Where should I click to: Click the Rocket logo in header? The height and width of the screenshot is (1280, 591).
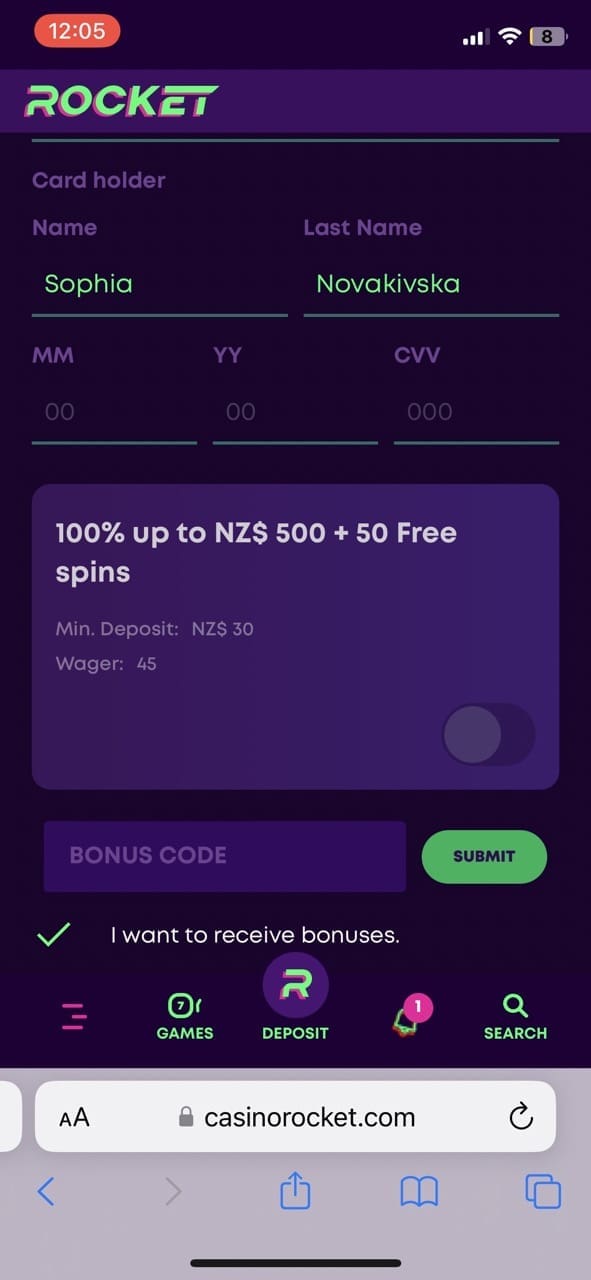(x=122, y=101)
